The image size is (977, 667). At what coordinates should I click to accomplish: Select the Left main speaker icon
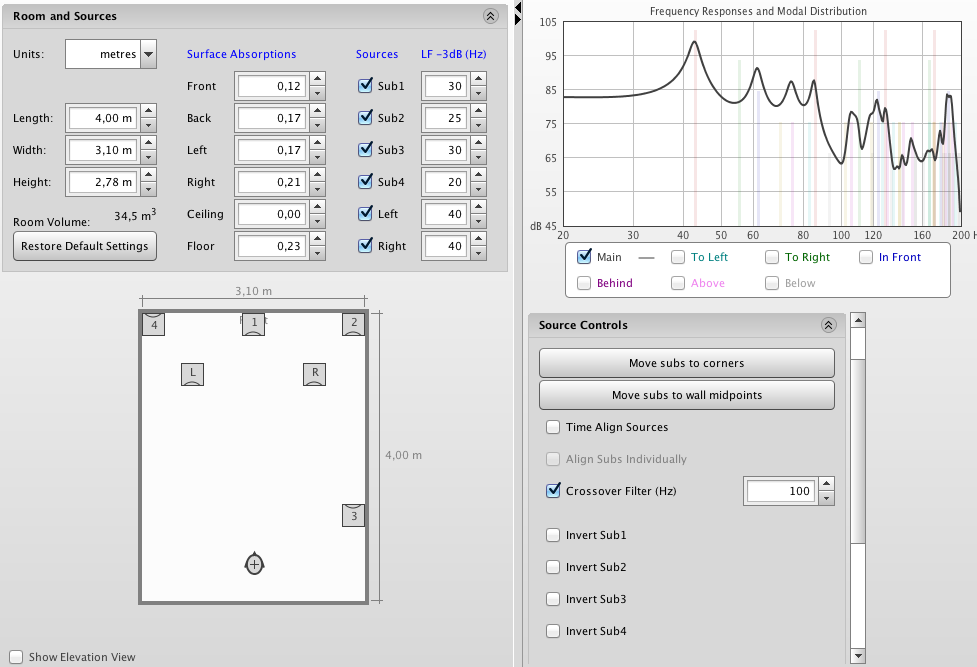click(x=193, y=374)
